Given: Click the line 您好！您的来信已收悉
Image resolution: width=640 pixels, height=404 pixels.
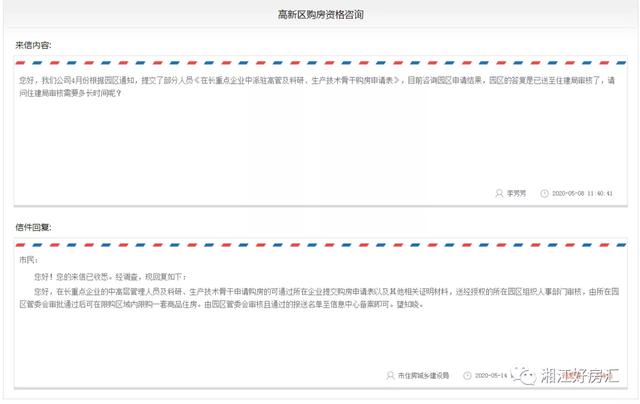Looking at the screenshot, I should [110, 277].
